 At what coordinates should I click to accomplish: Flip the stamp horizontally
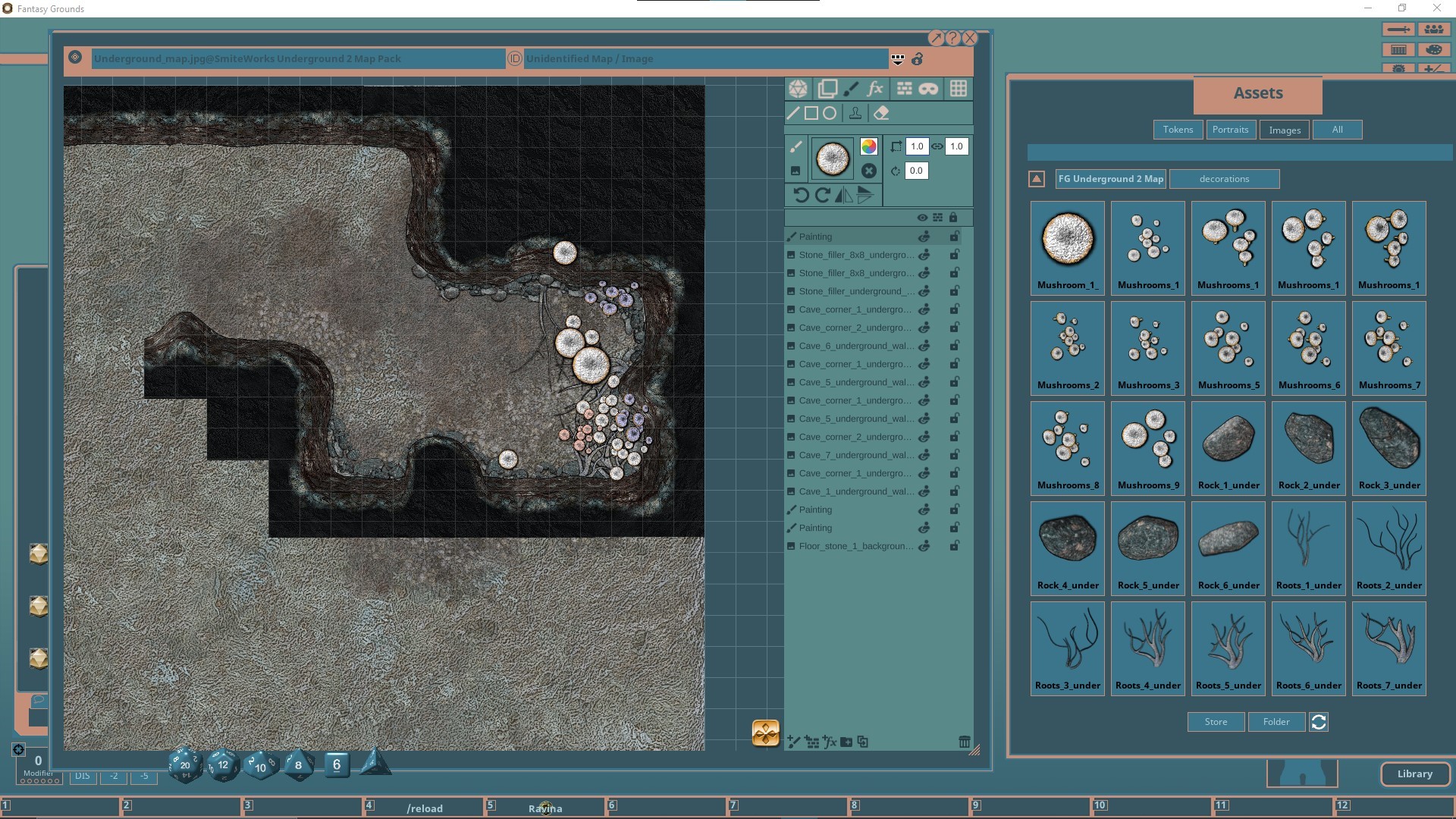843,195
